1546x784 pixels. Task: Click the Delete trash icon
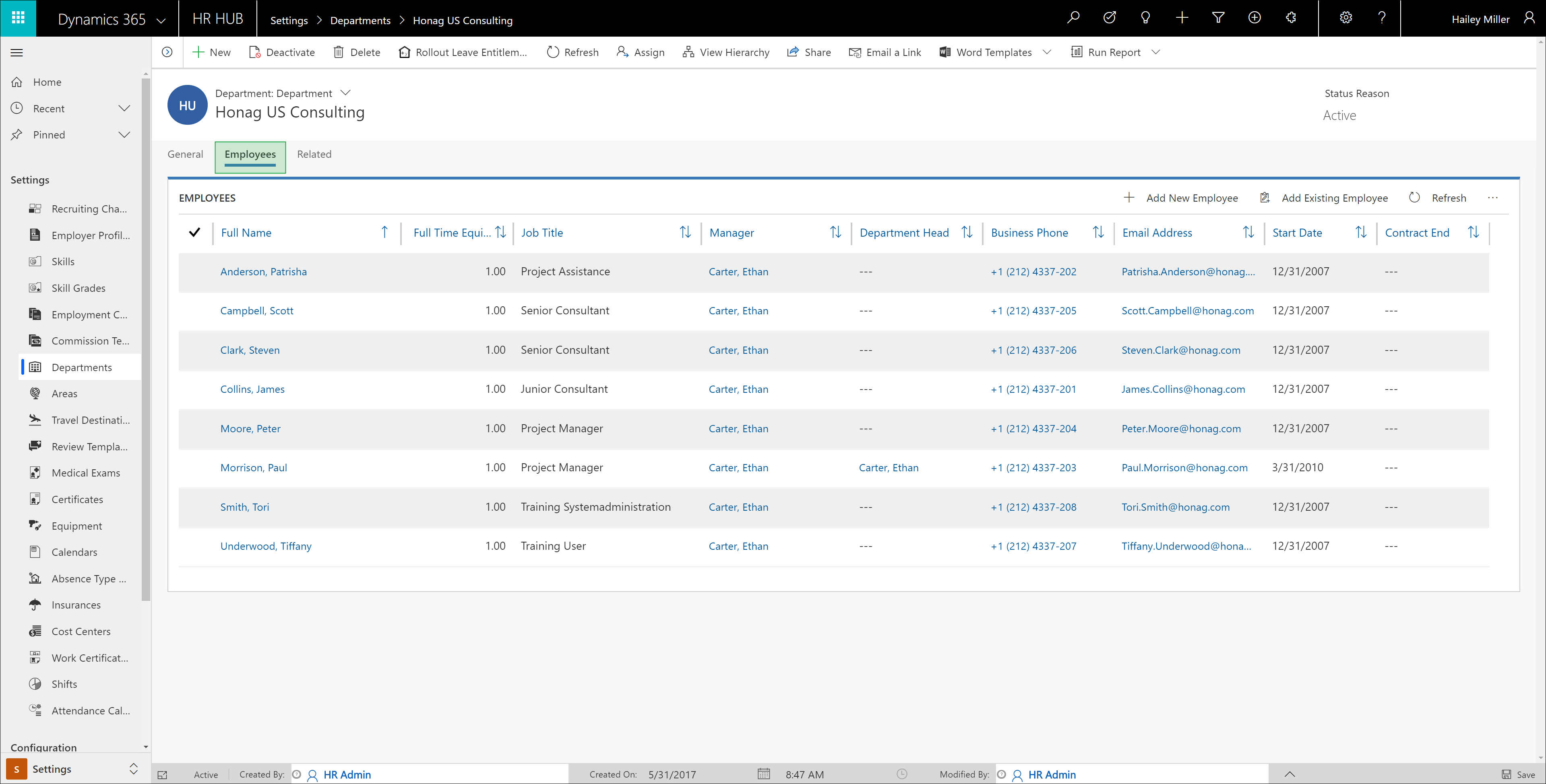(x=339, y=52)
